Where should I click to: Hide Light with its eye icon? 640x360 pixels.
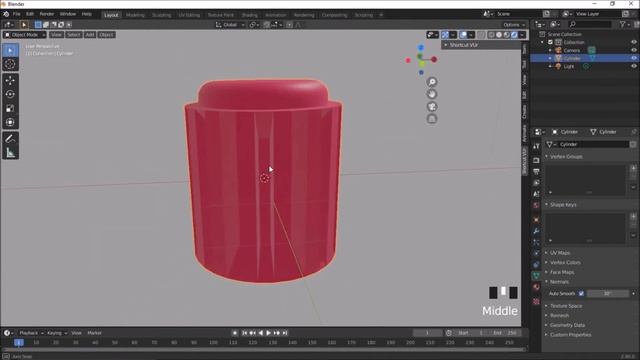click(x=634, y=66)
